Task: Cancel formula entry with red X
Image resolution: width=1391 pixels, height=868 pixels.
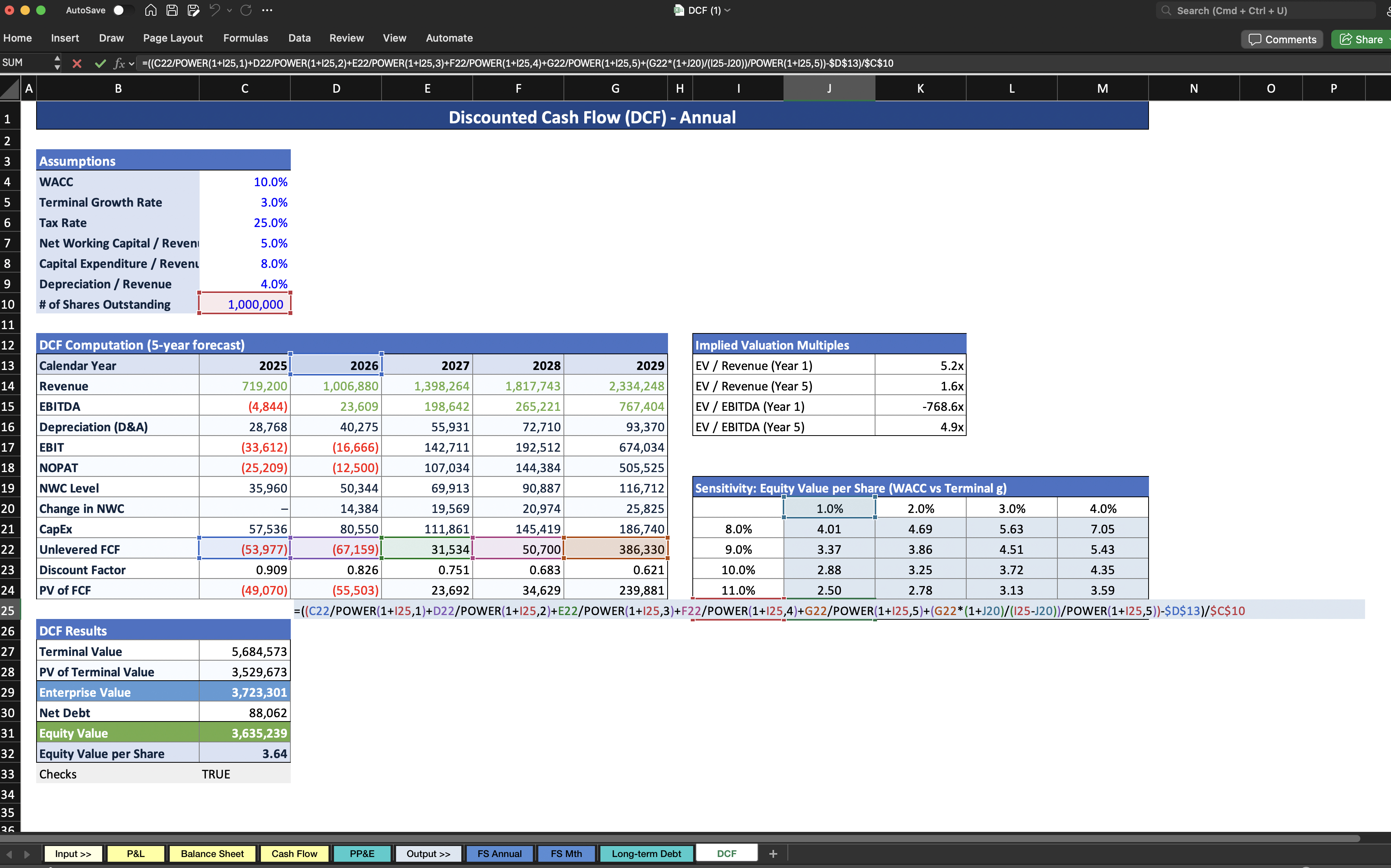Action: tap(77, 63)
